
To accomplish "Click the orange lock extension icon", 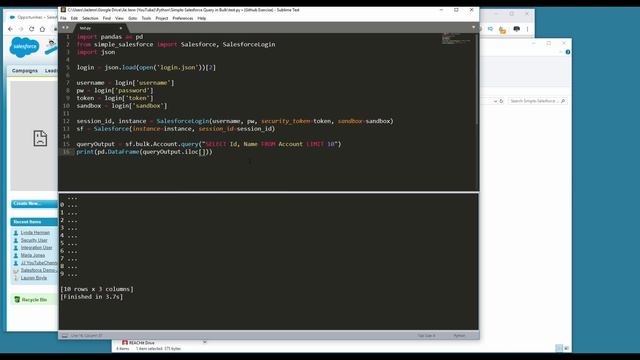I will point(503,29).
